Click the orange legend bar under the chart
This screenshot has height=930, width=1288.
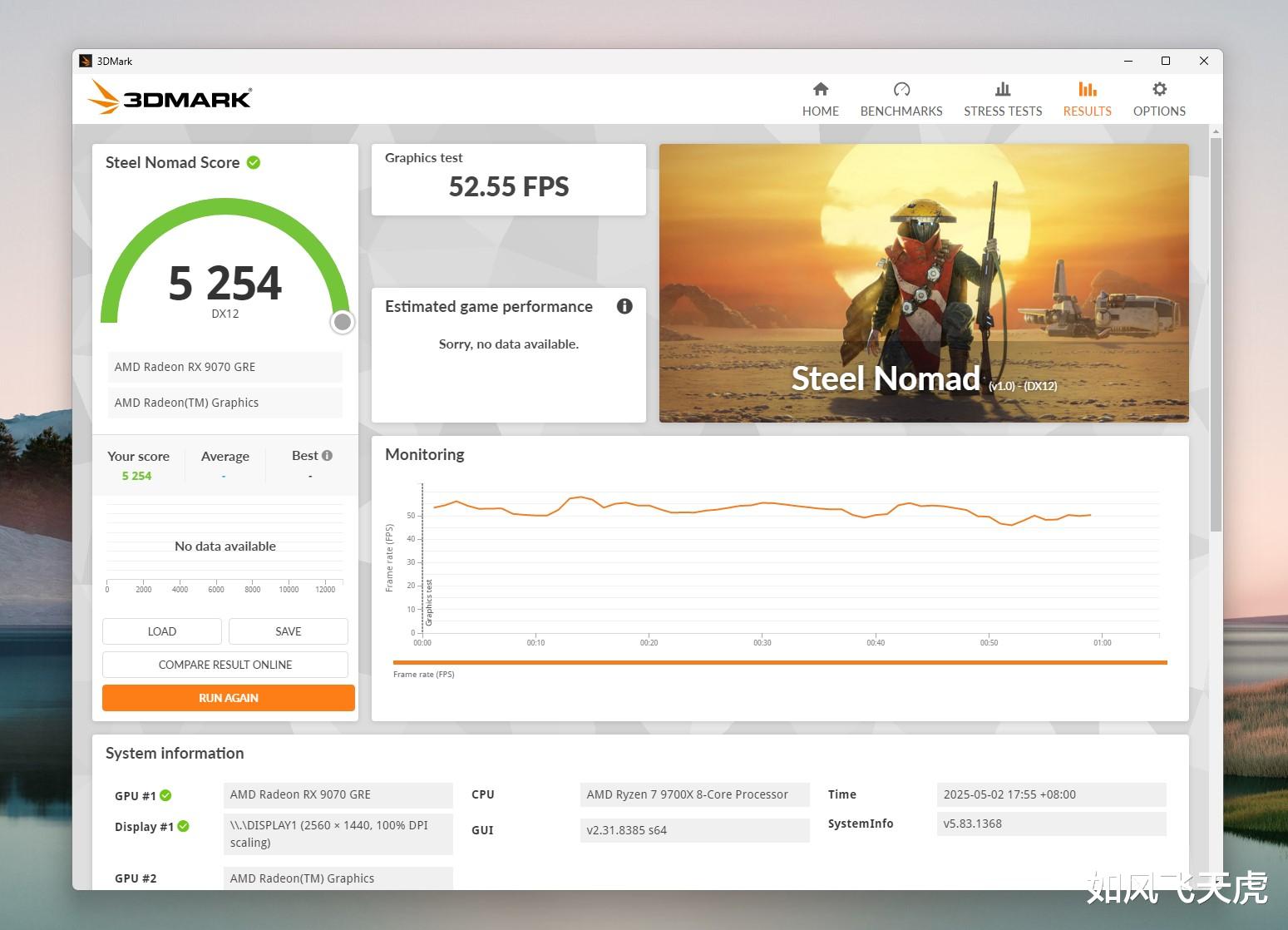pyautogui.click(x=780, y=663)
